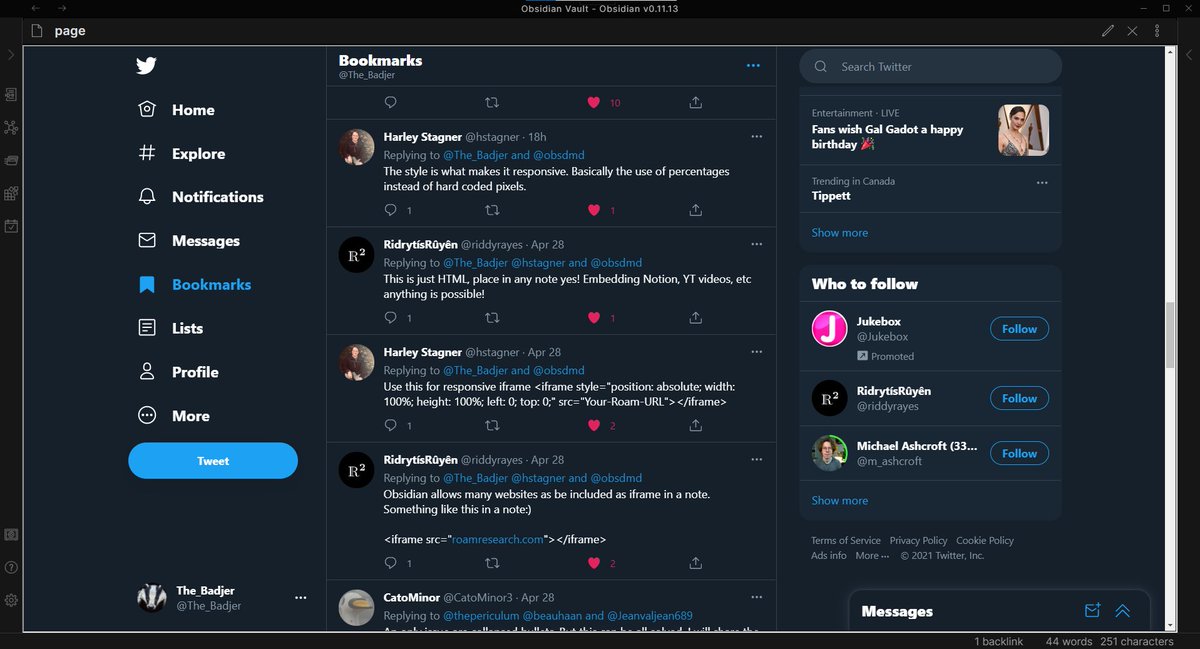Share the 'responsive iframe' tweet
1200x649 pixels.
point(695,426)
